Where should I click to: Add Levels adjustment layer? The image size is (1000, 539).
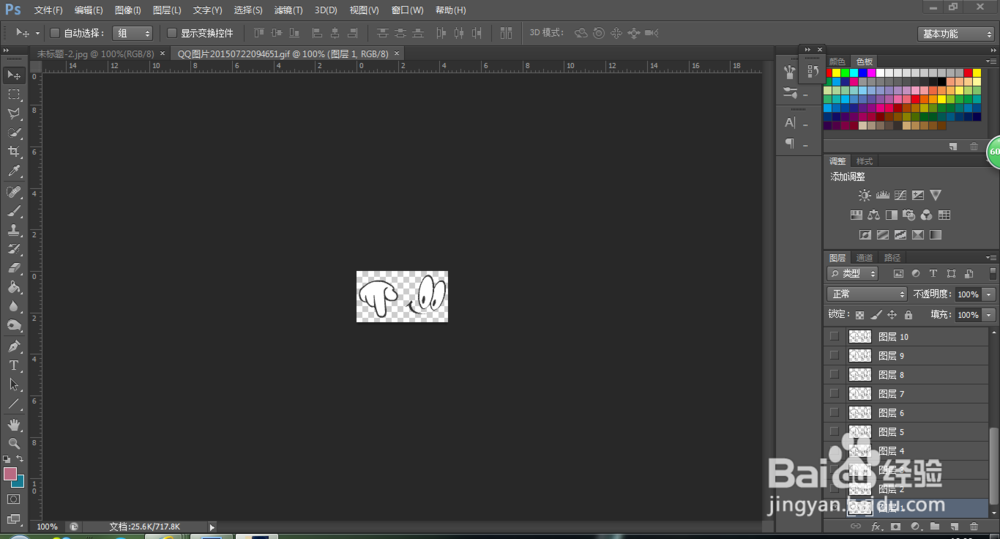[883, 195]
